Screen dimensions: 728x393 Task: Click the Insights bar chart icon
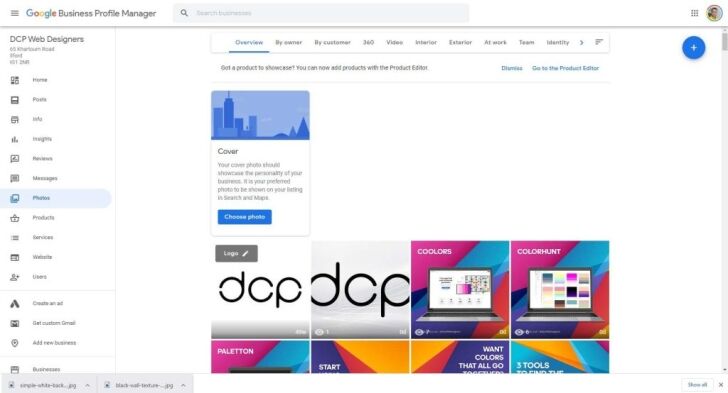coord(15,139)
